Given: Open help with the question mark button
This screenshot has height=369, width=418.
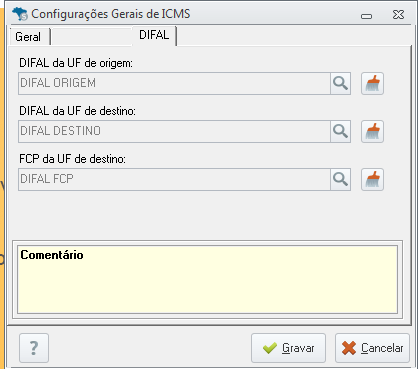Looking at the screenshot, I should click(x=34, y=348).
